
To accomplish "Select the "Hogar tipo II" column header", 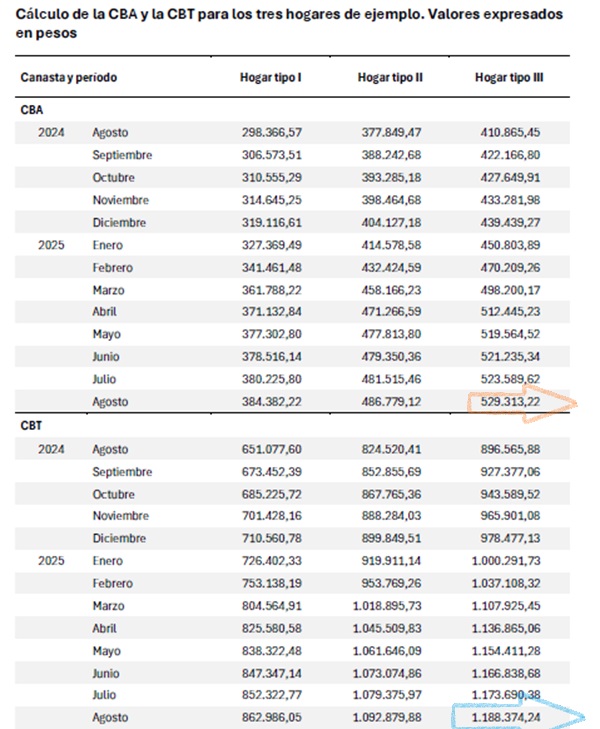I will 390,77.
